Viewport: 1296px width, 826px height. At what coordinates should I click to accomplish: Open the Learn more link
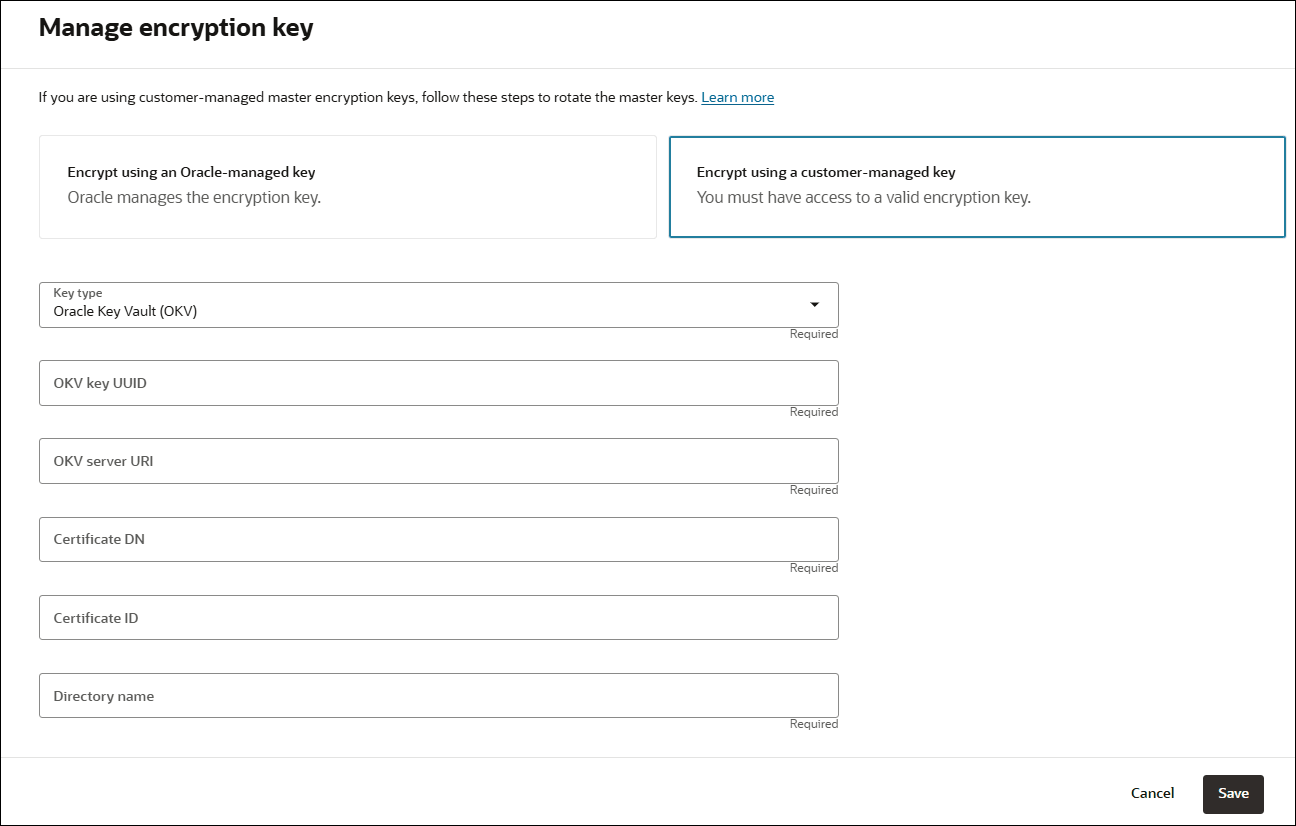(x=737, y=97)
